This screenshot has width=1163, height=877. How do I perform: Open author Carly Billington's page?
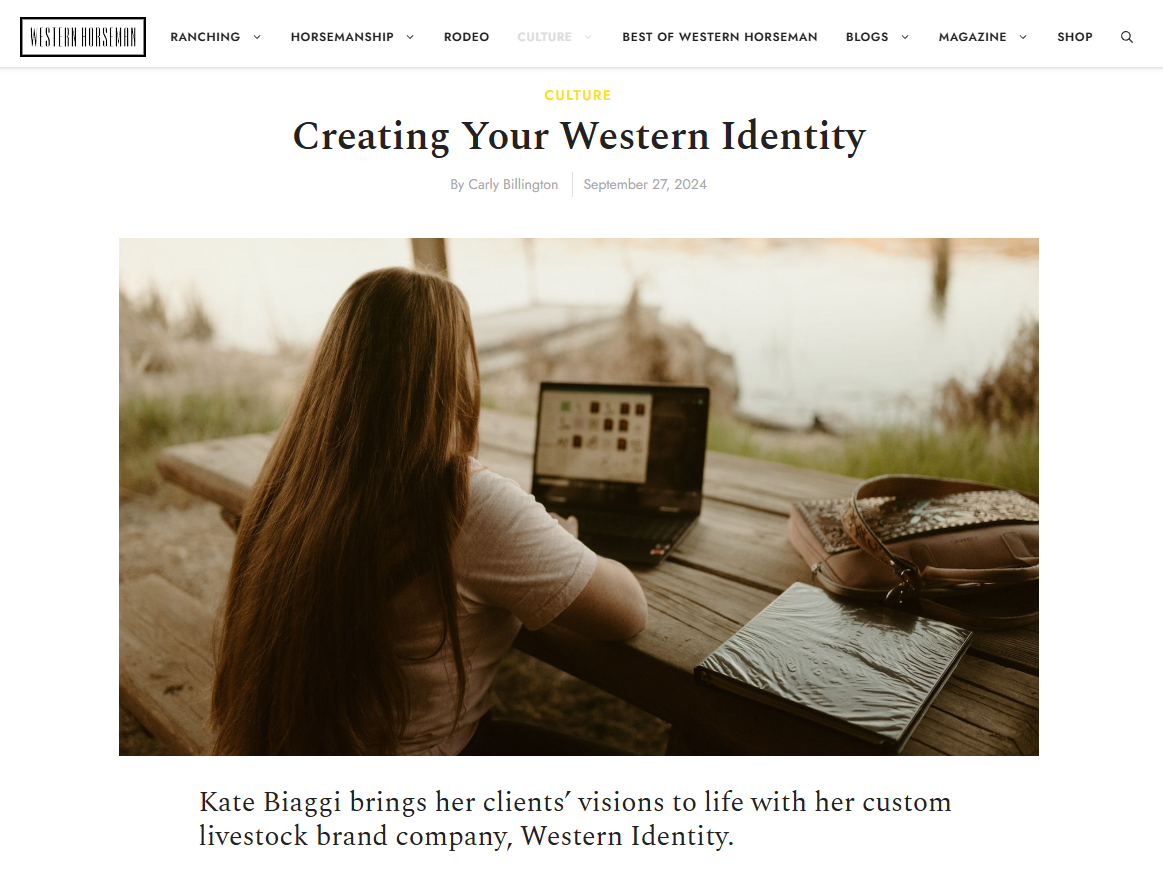click(513, 184)
